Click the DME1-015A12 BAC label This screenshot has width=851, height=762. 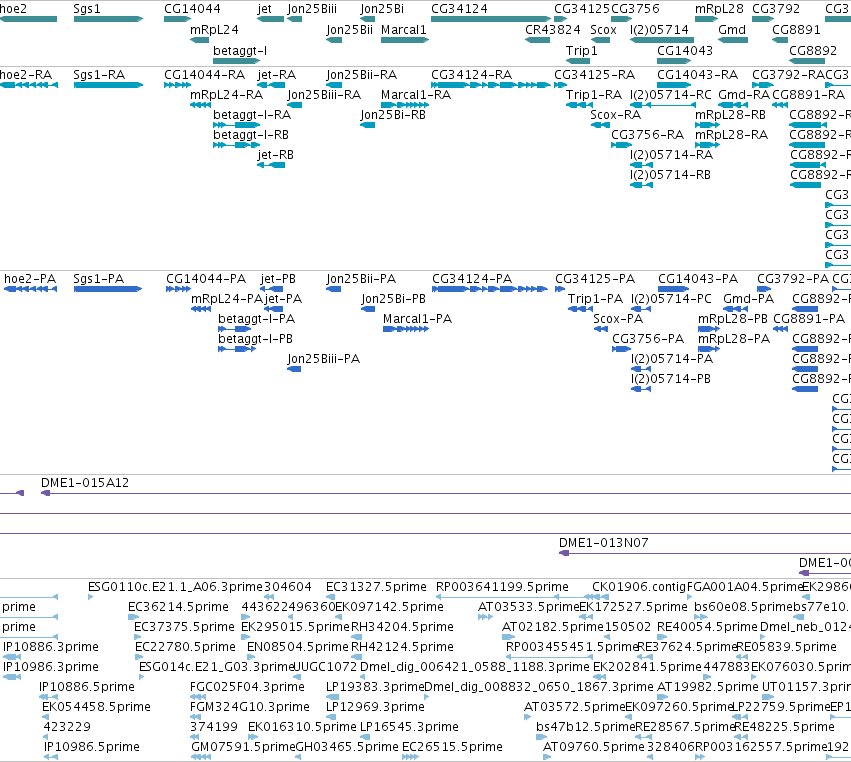coord(85,483)
